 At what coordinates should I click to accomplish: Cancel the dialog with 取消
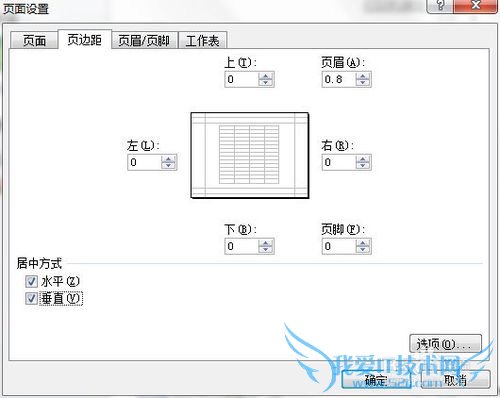click(456, 380)
